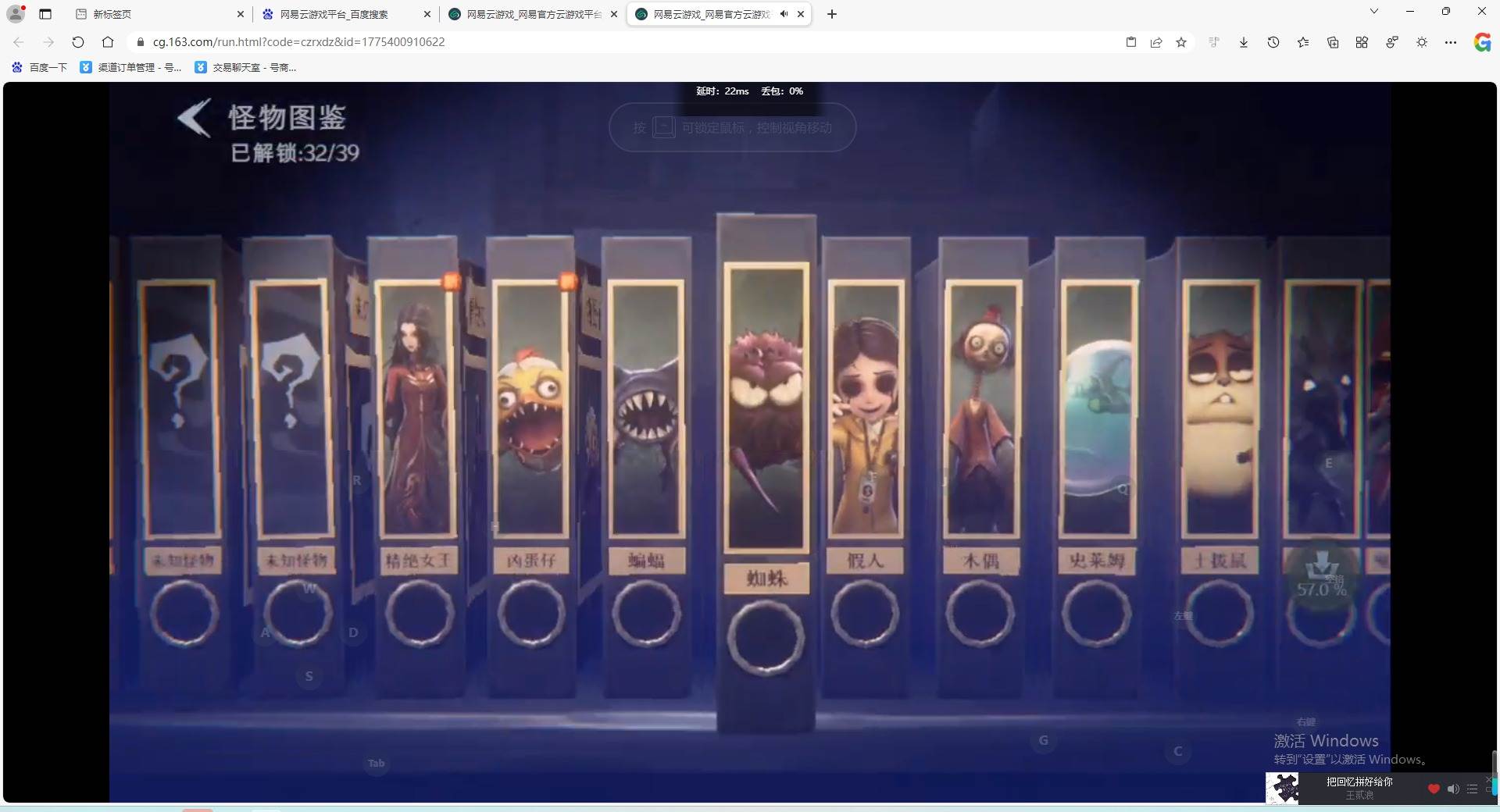Expand the tab search dropdown chevron
This screenshot has width=1500, height=812.
click(x=1374, y=12)
